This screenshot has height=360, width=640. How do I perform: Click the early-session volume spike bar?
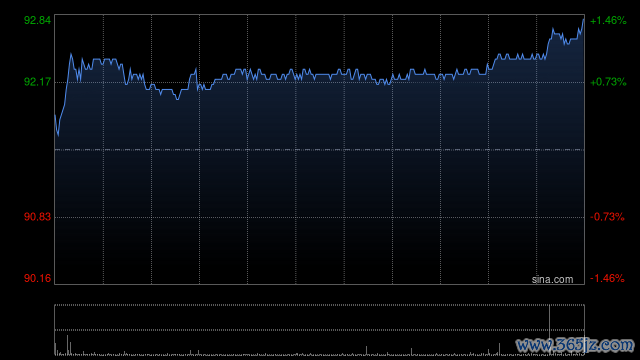67,344
